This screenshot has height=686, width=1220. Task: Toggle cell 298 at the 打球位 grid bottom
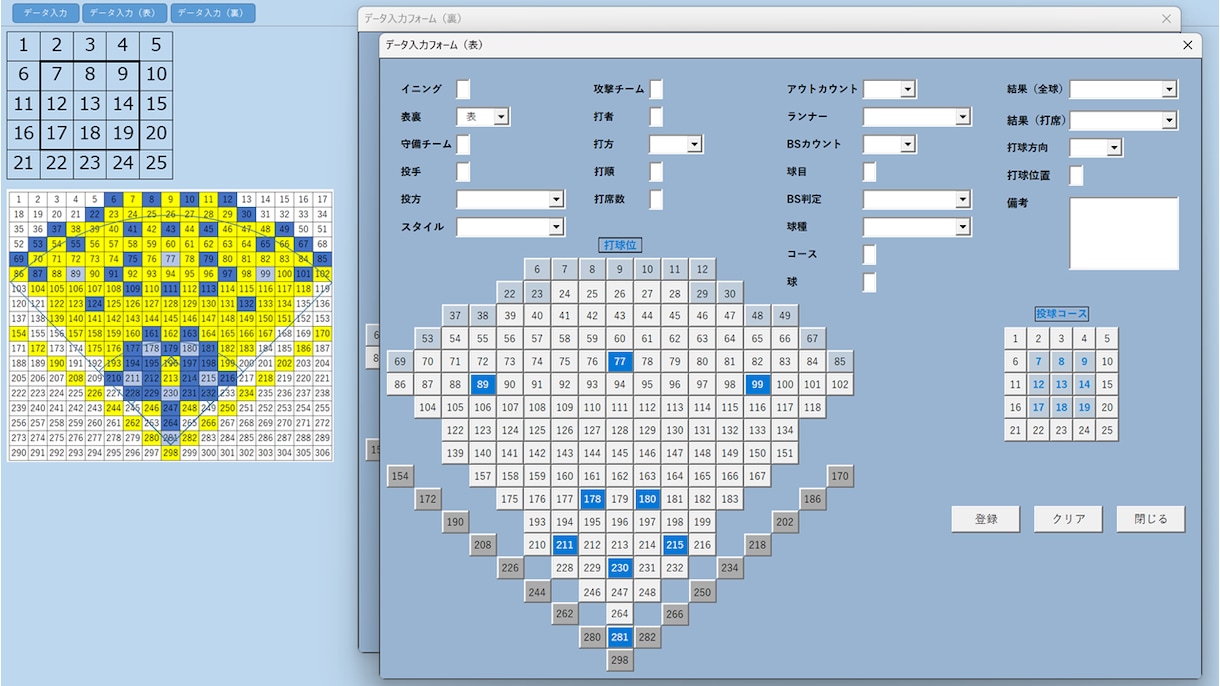click(621, 660)
